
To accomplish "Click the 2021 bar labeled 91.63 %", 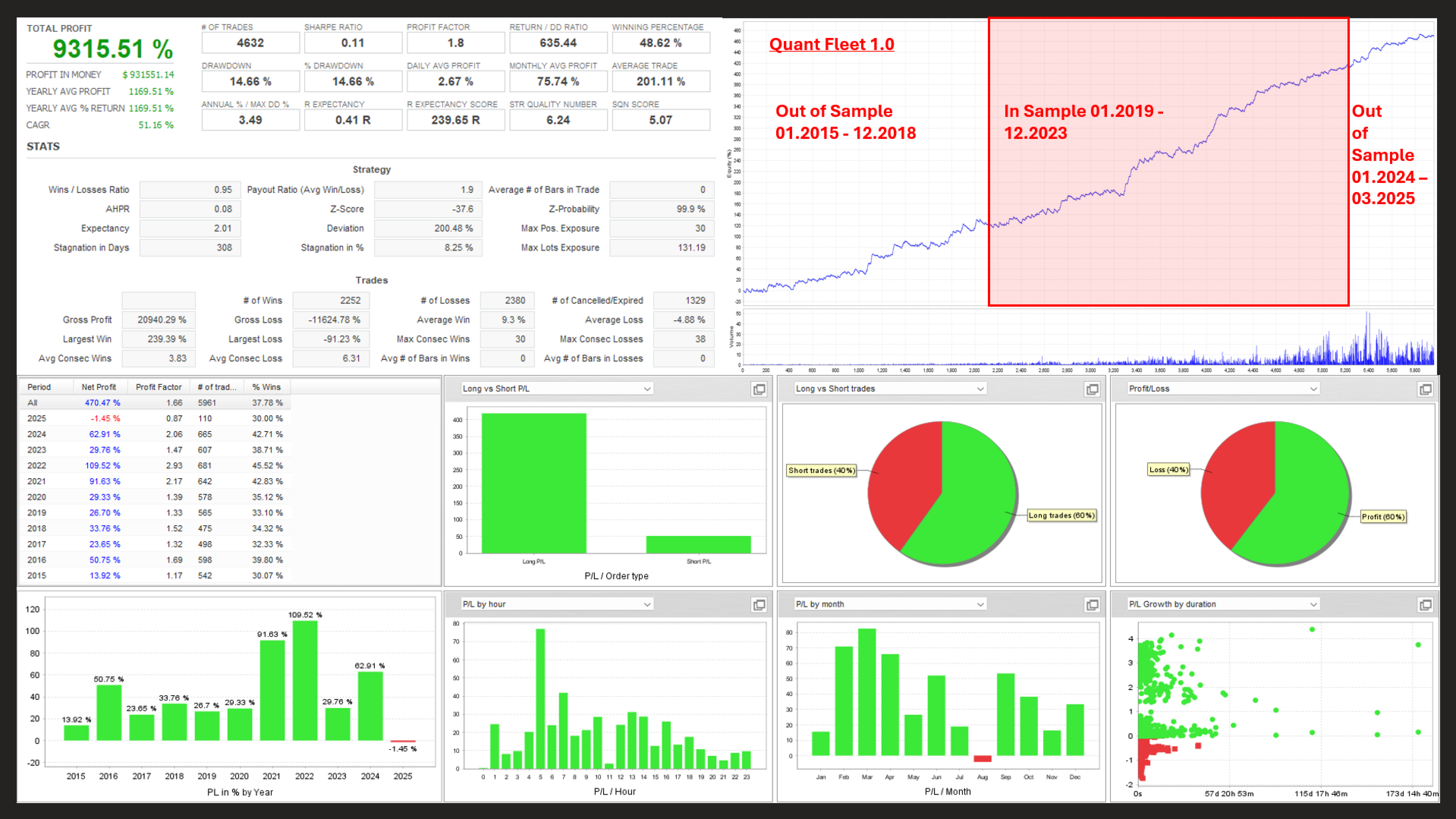I will pos(272,691).
